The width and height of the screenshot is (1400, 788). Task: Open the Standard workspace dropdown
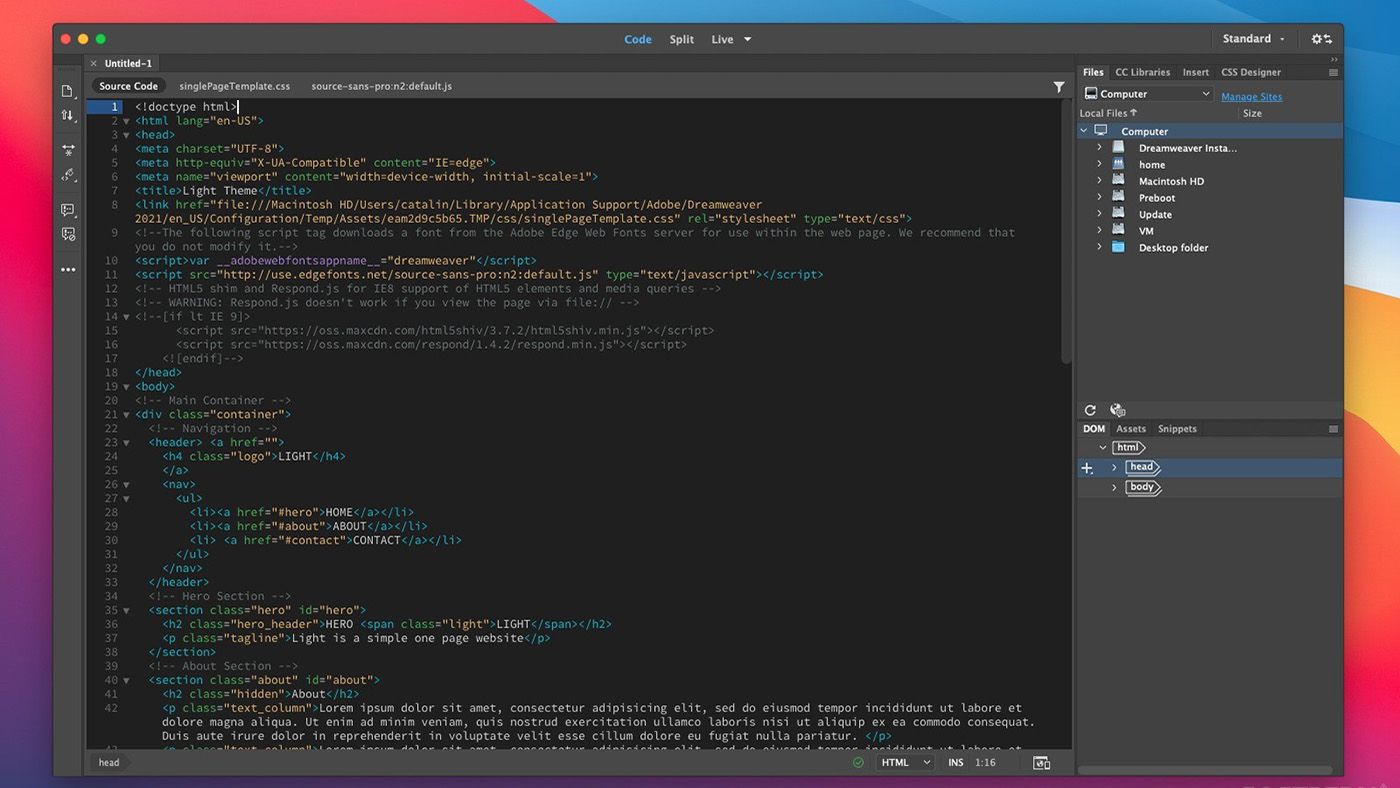coord(1253,39)
